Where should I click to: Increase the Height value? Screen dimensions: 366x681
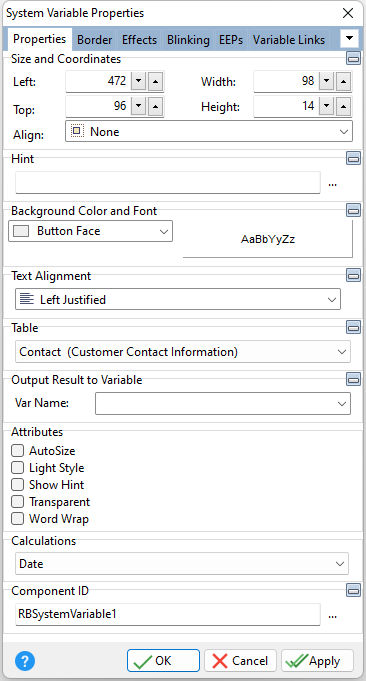click(343, 106)
